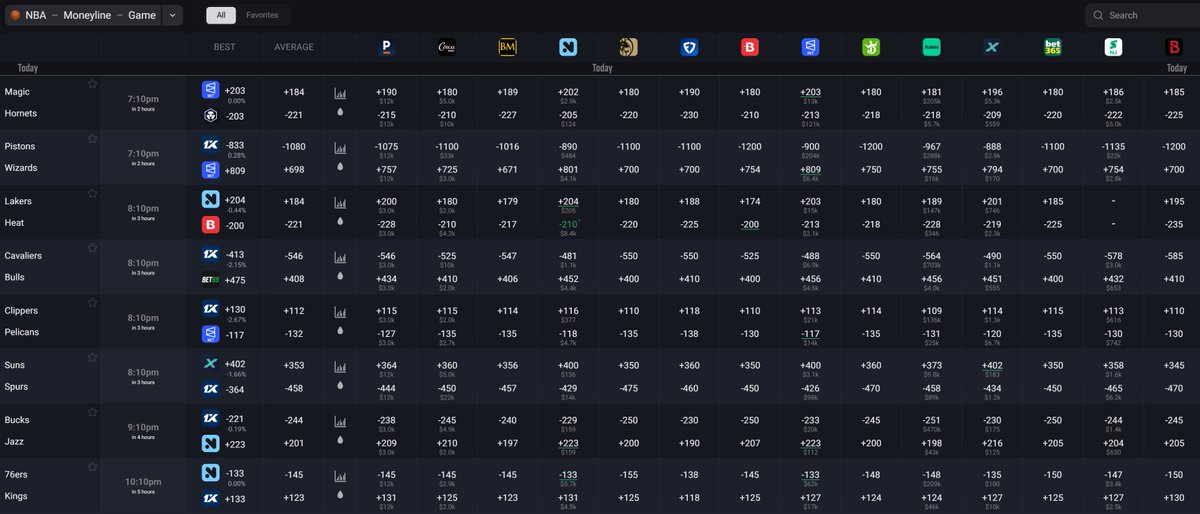Select the Pistons team name
The width and height of the screenshot is (1200, 514).
pyautogui.click(x=20, y=146)
